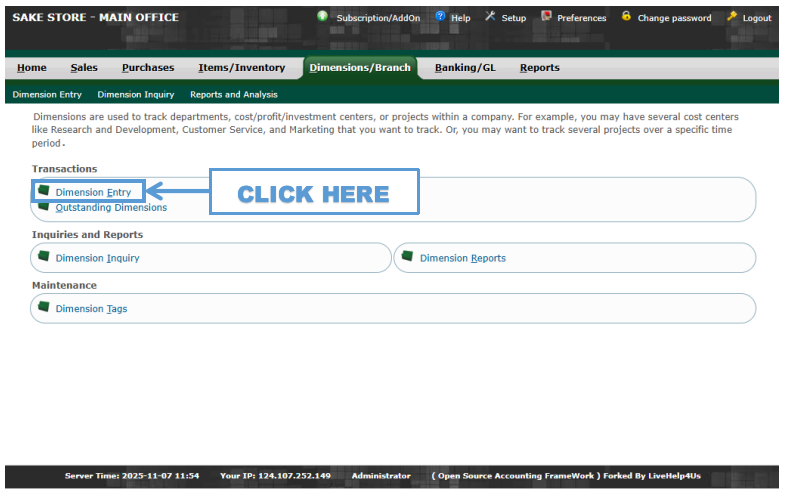Click green icon beside Dimension Inquiry

pos(44,256)
